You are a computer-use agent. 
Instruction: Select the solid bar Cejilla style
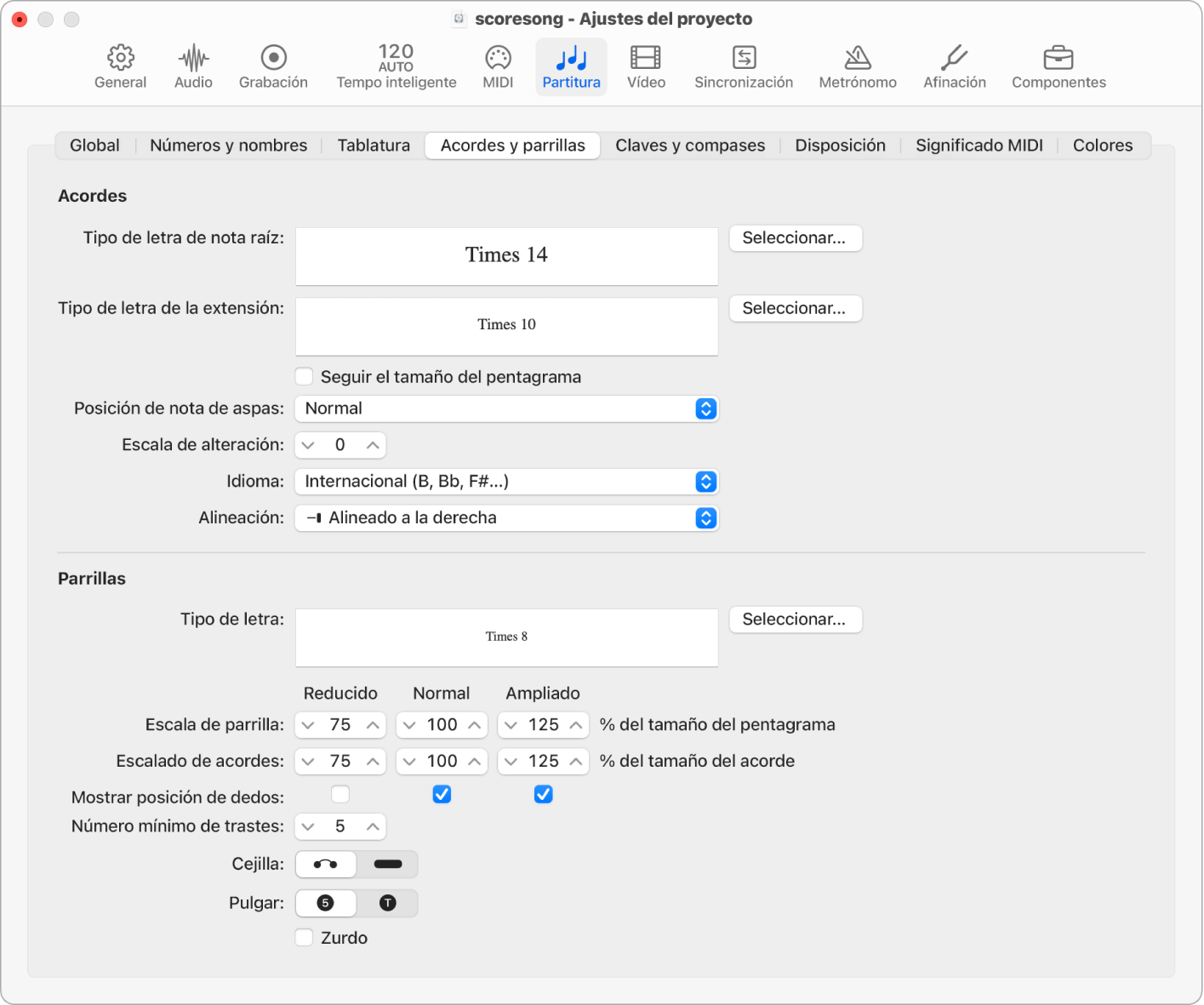pyautogui.click(x=387, y=864)
